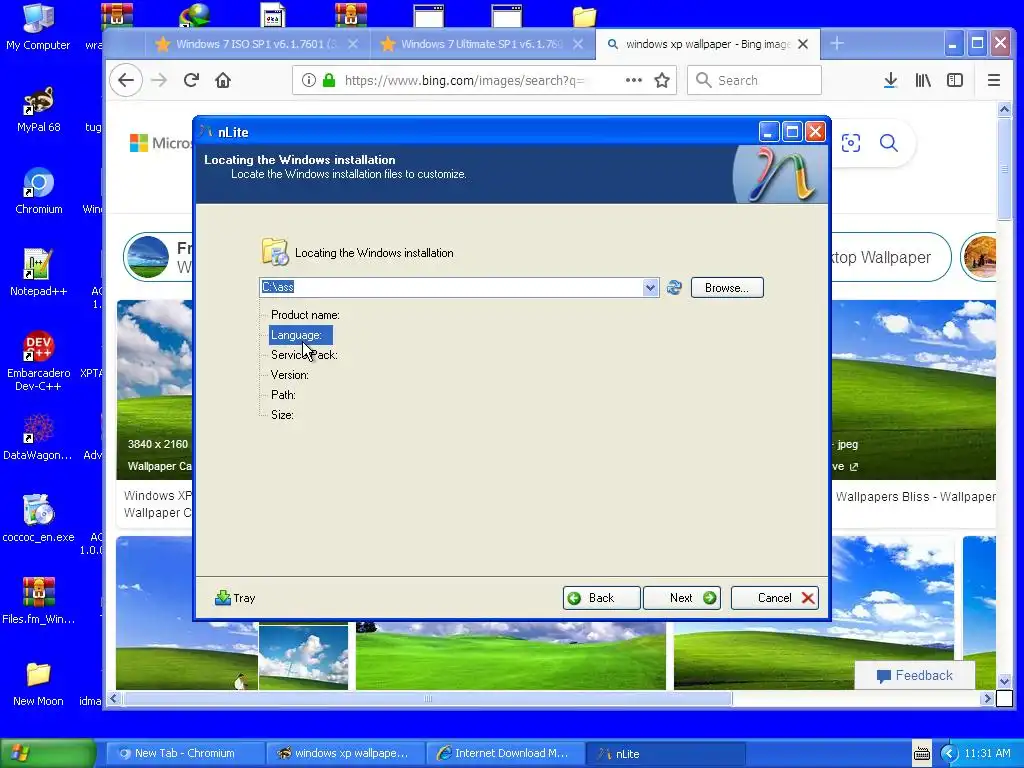Open the browser home page
1024x768 pixels.
pyautogui.click(x=223, y=80)
